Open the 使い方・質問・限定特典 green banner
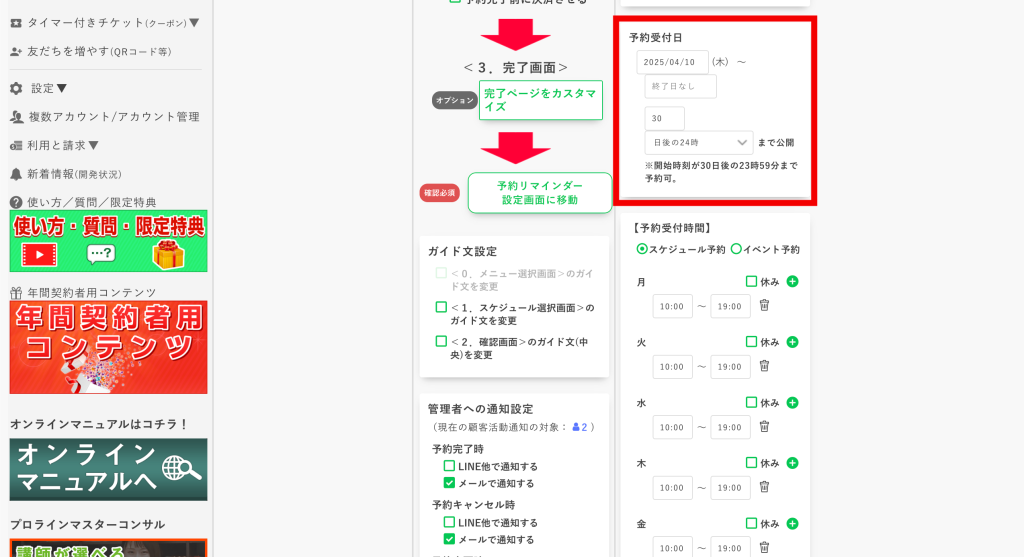This screenshot has height=557, width=1024. 108,241
